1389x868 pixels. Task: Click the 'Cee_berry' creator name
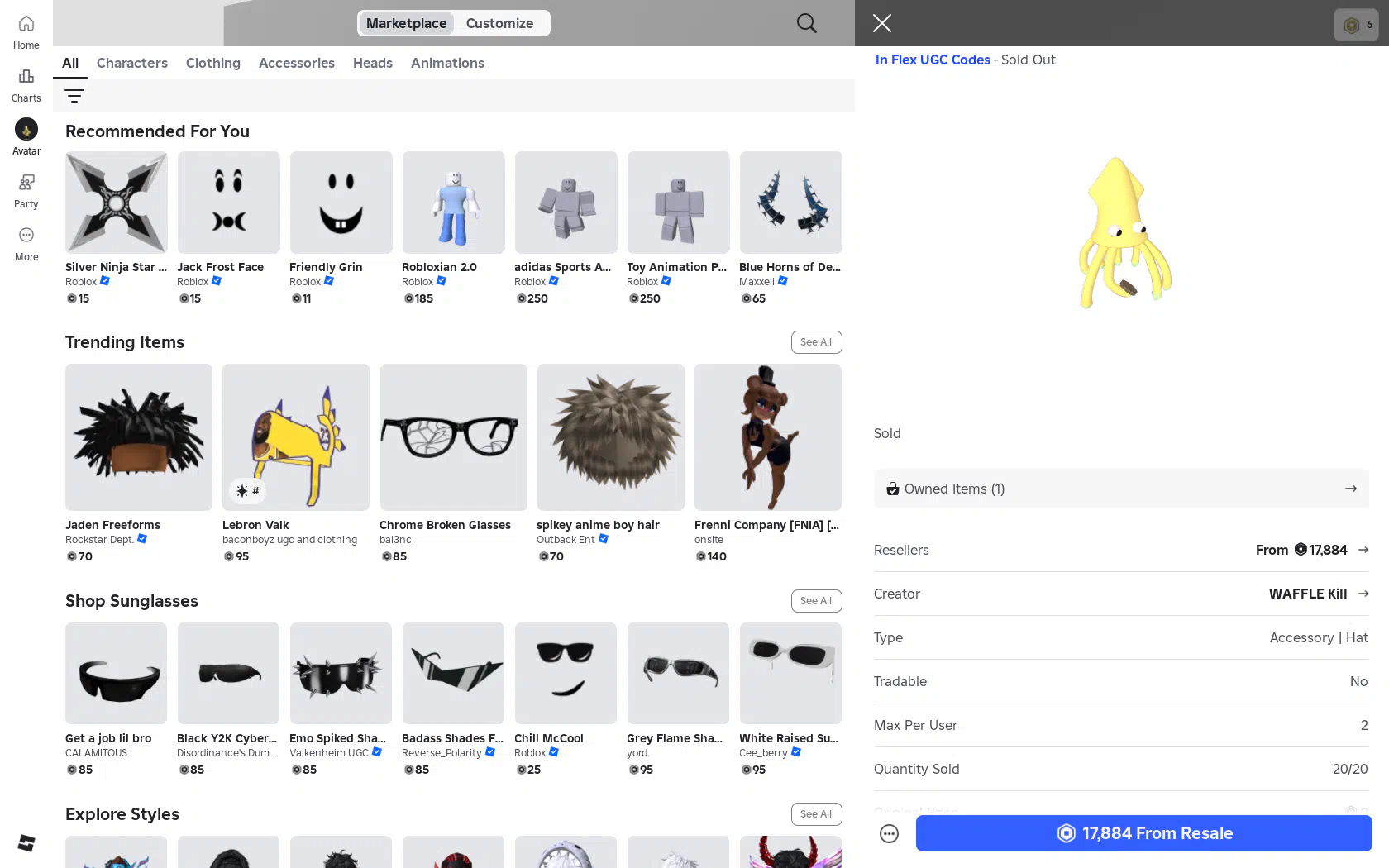763,753
